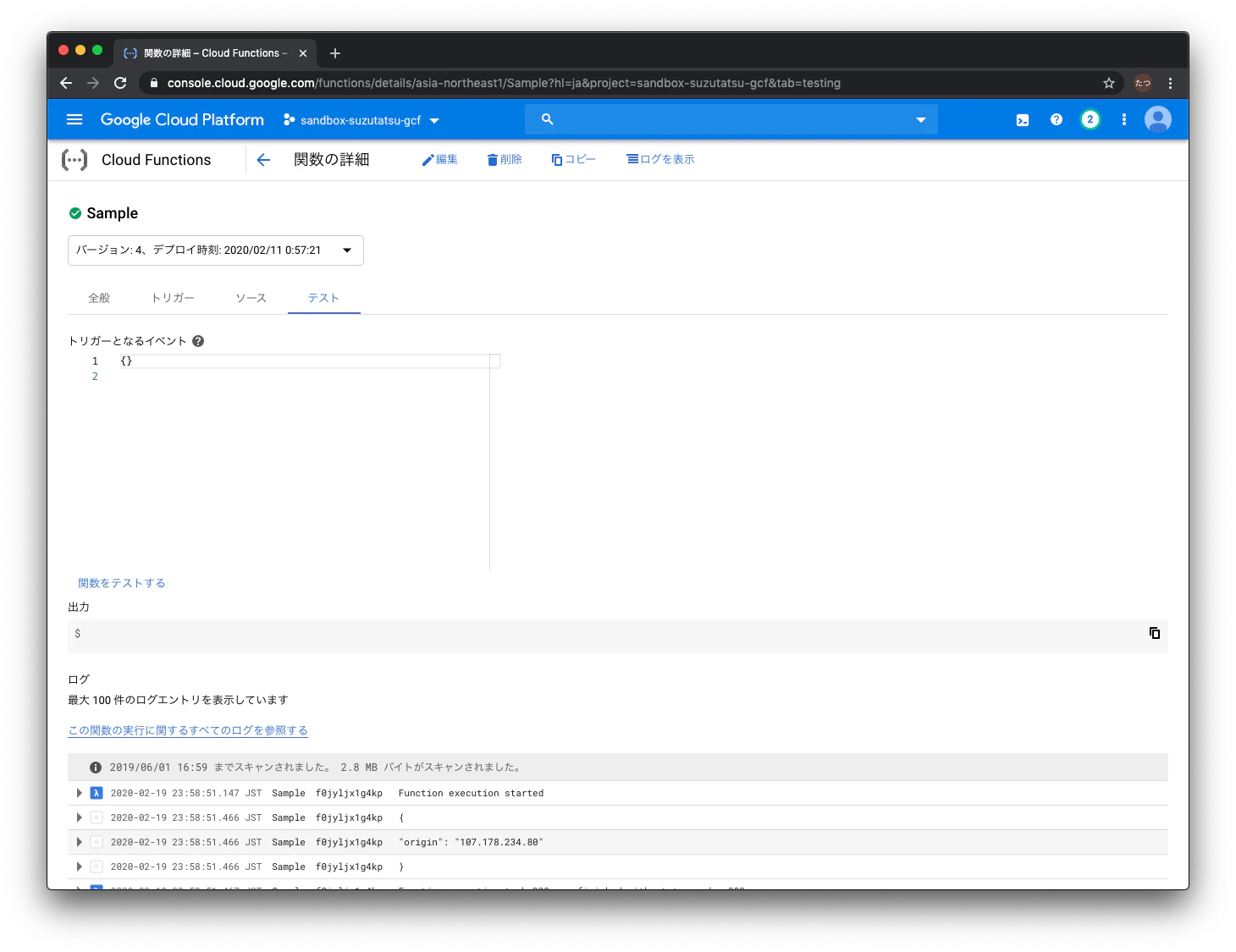The height and width of the screenshot is (952, 1236).
Task: Click the 削除 delete button
Action: point(505,159)
